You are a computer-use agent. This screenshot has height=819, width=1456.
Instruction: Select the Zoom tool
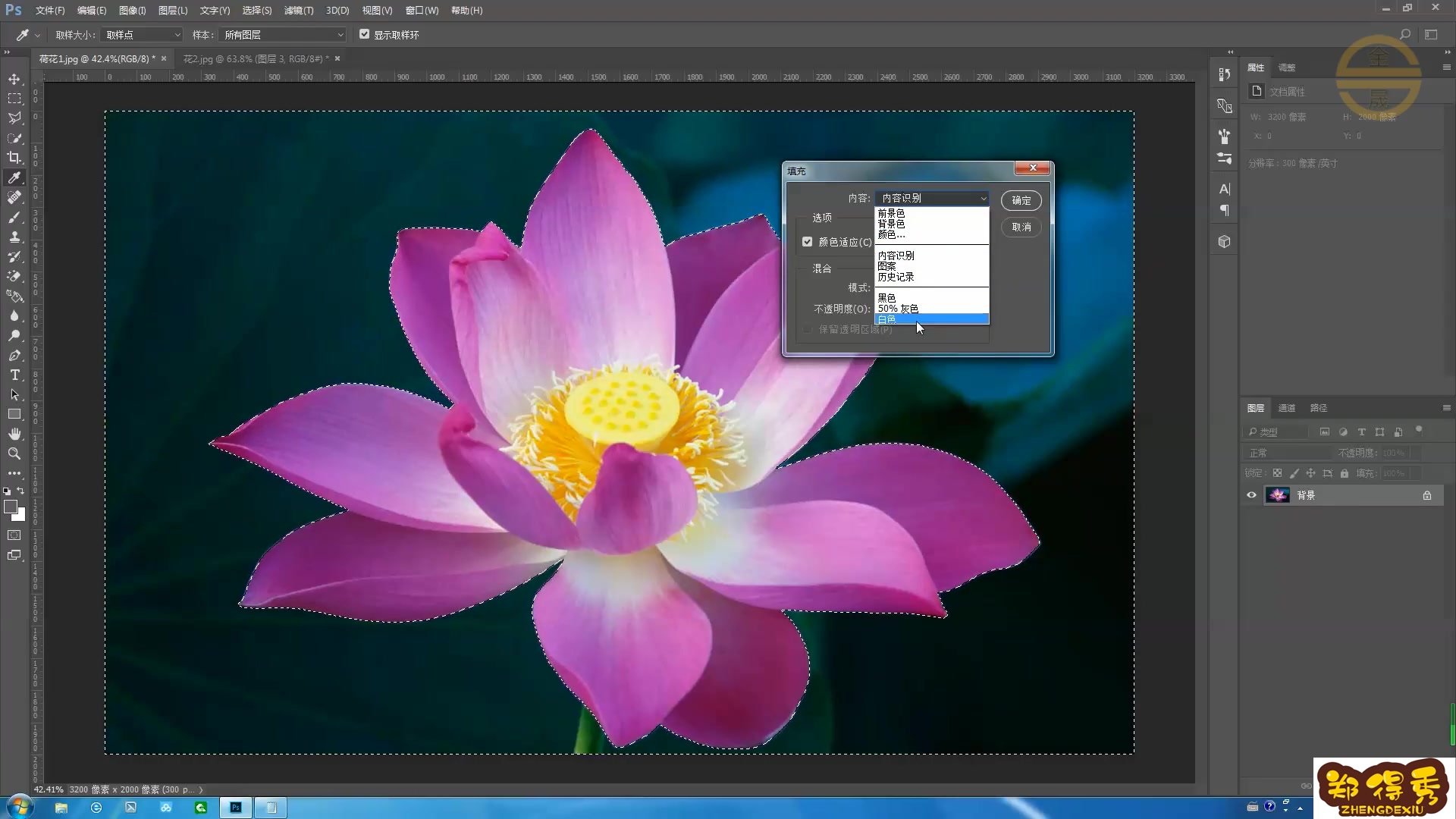14,453
